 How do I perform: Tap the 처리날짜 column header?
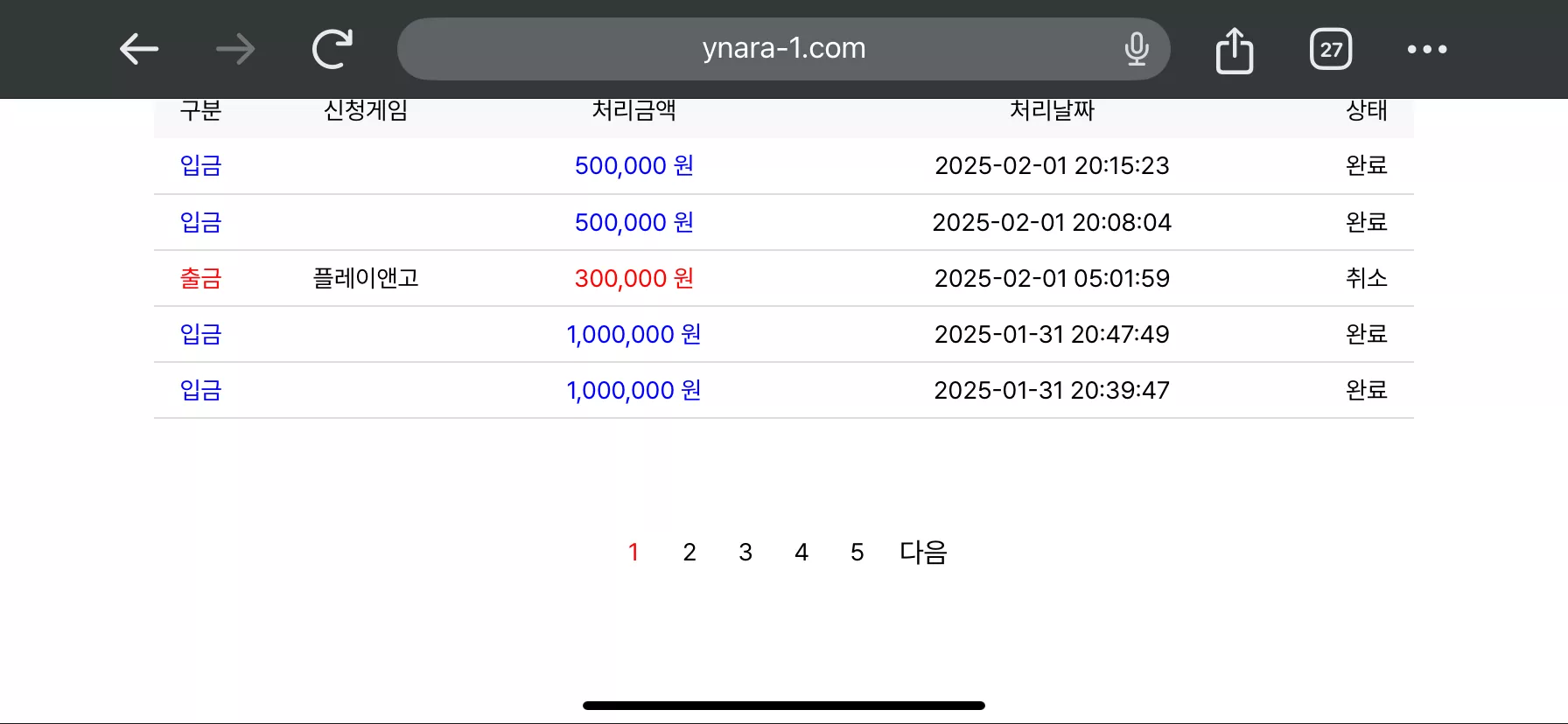coord(1053,110)
